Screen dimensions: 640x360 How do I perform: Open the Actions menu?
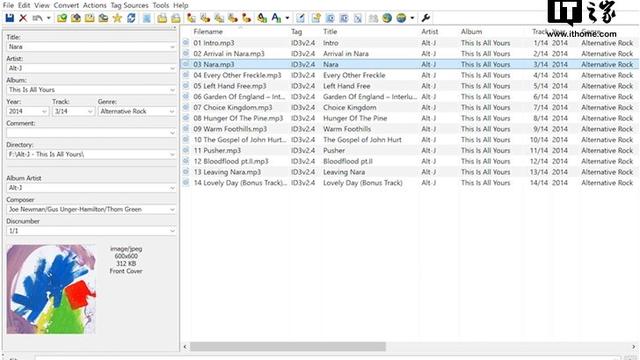click(x=94, y=5)
